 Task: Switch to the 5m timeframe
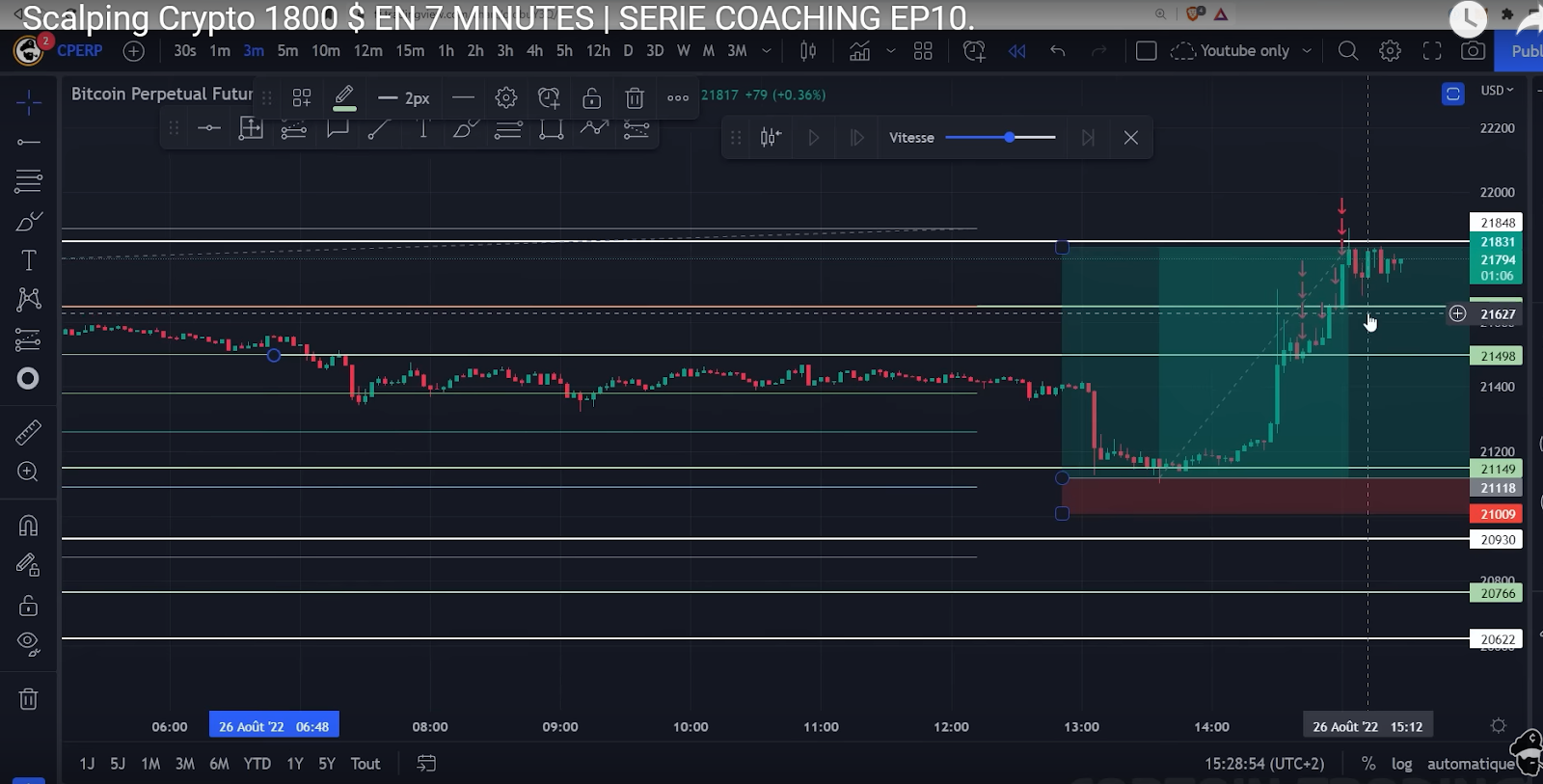click(x=287, y=51)
